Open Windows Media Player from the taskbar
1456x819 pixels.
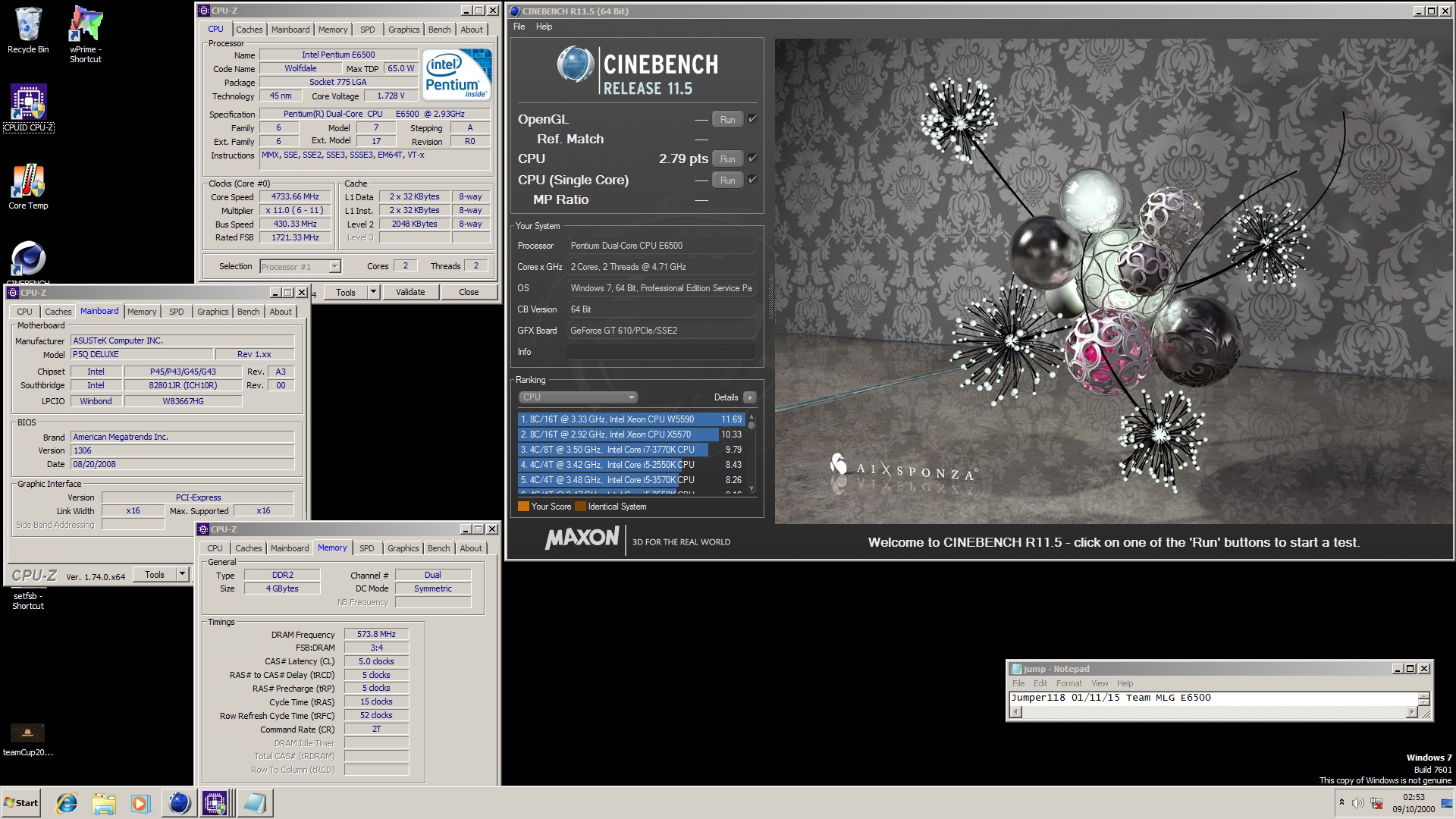140,803
